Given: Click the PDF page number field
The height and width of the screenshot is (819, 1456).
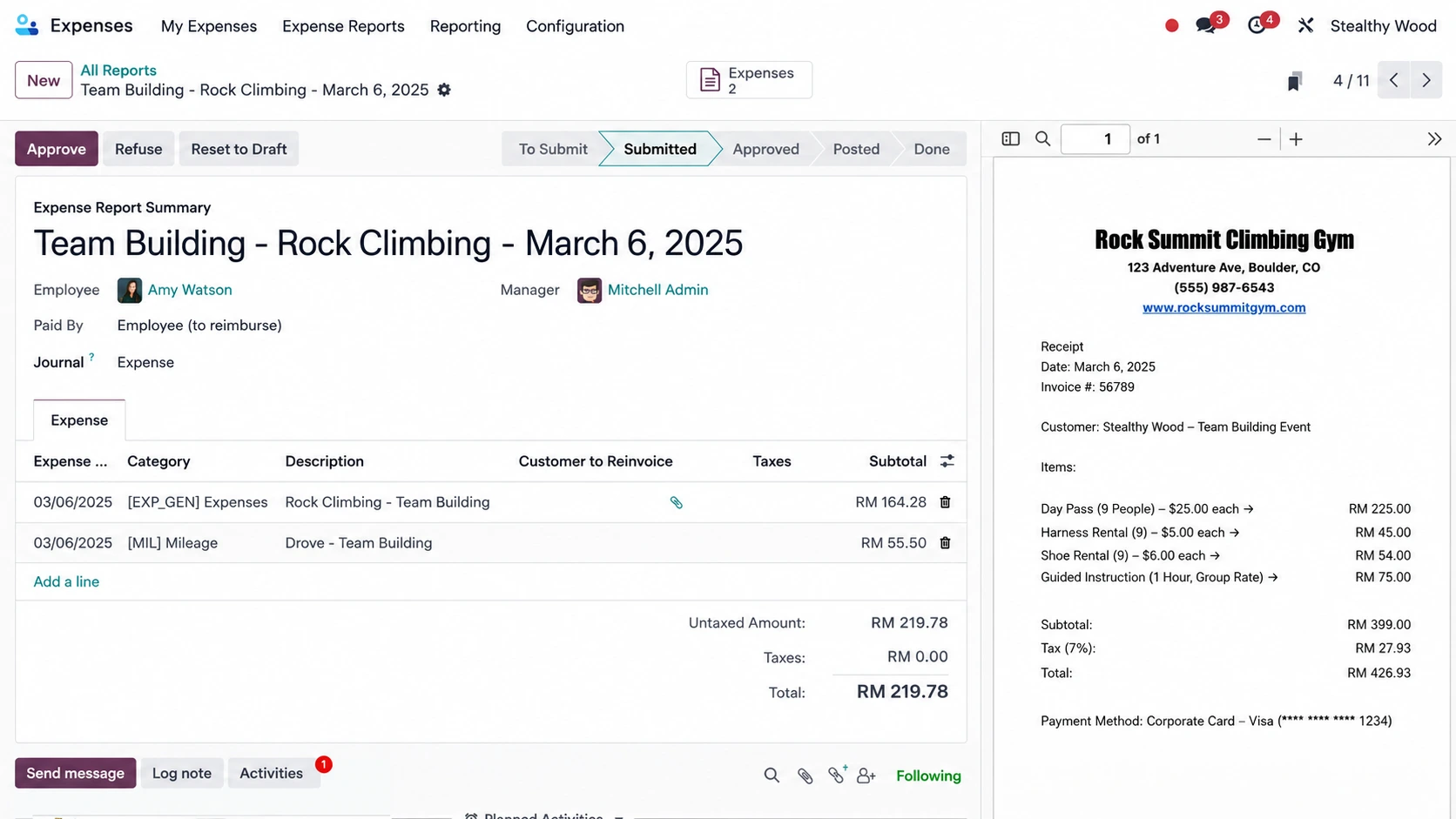Looking at the screenshot, I should 1095,139.
